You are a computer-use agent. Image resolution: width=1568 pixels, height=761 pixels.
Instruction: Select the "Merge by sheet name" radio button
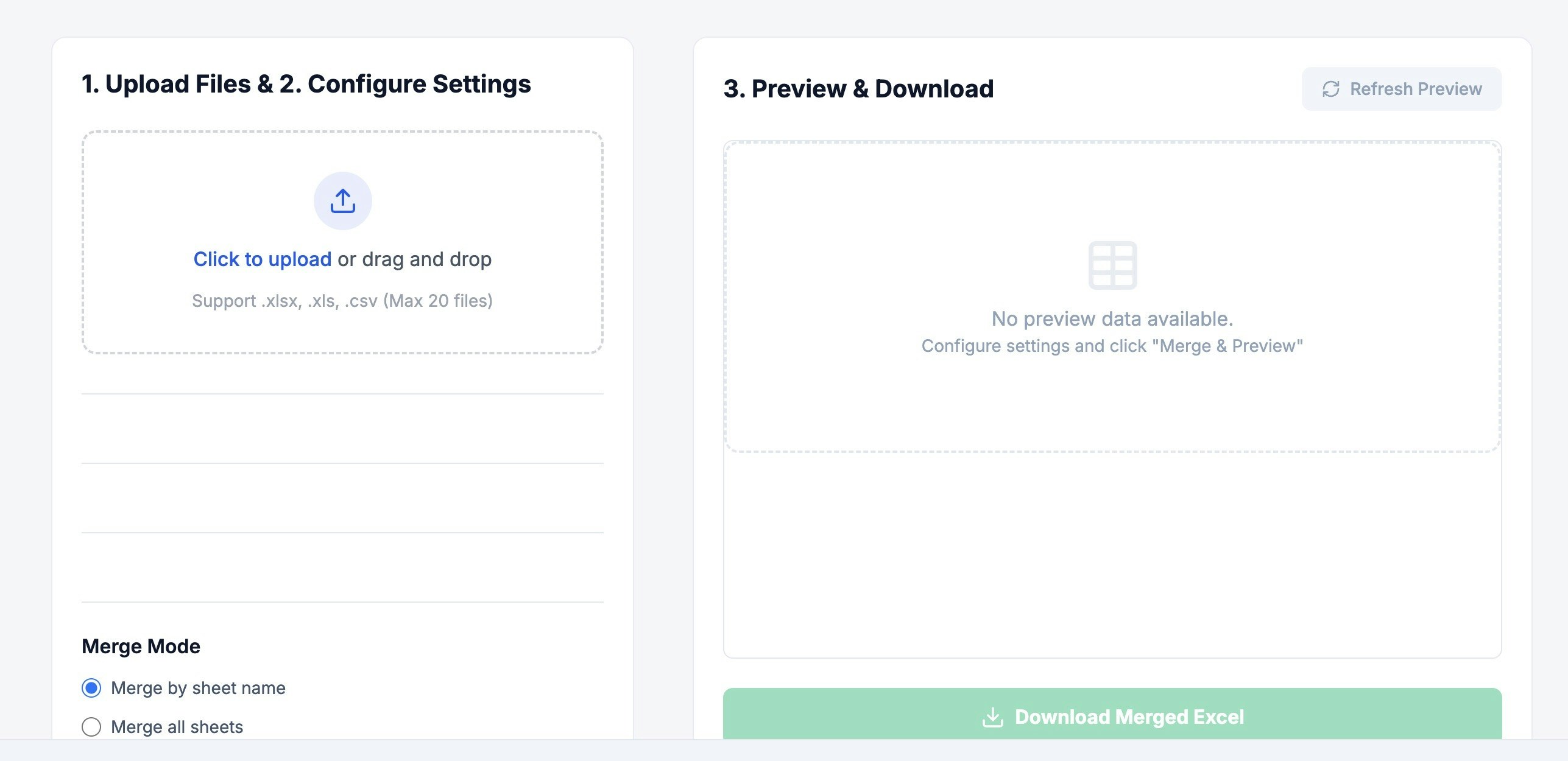click(x=91, y=688)
